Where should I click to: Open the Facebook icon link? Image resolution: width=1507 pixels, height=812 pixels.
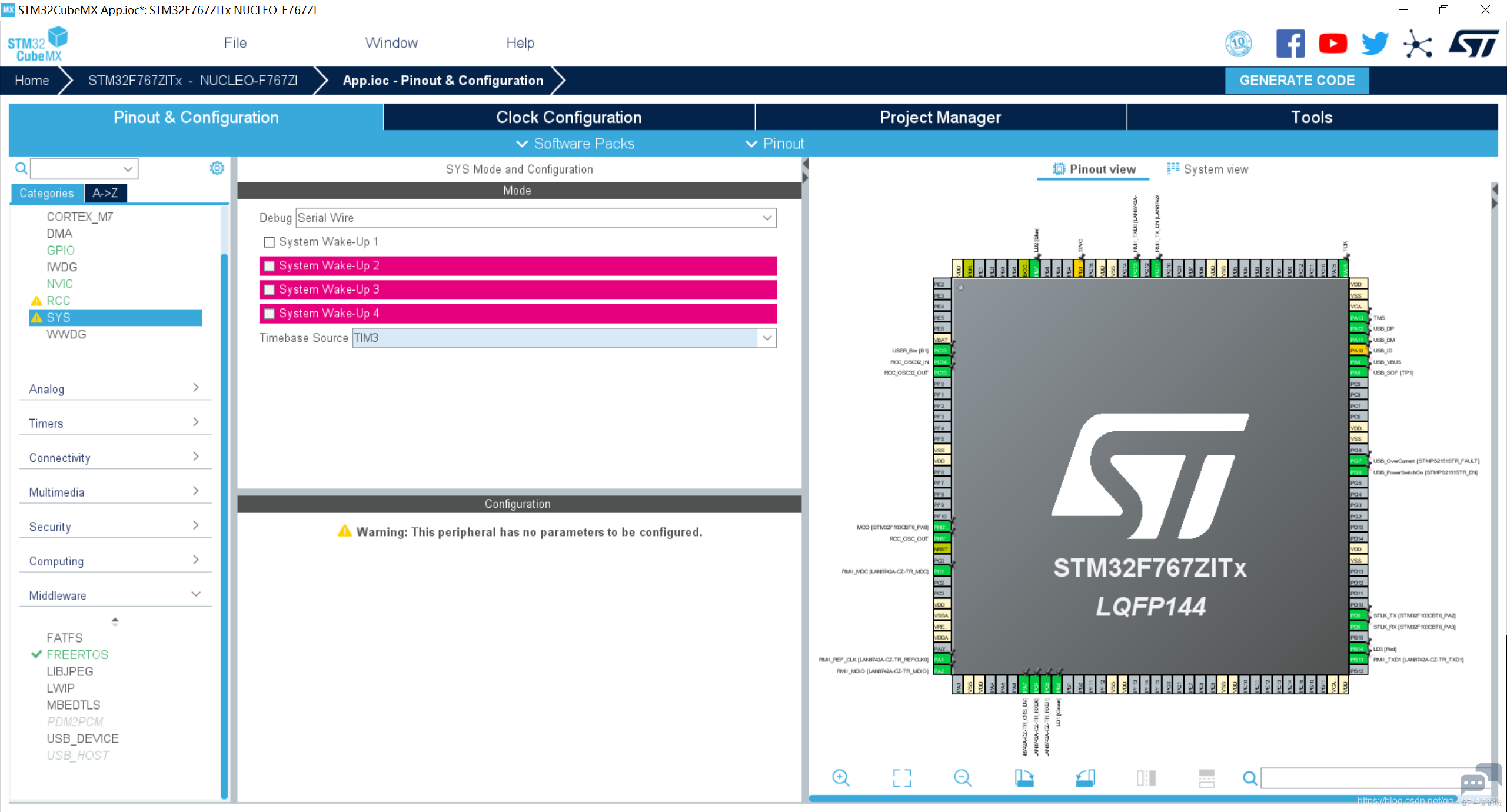1290,44
